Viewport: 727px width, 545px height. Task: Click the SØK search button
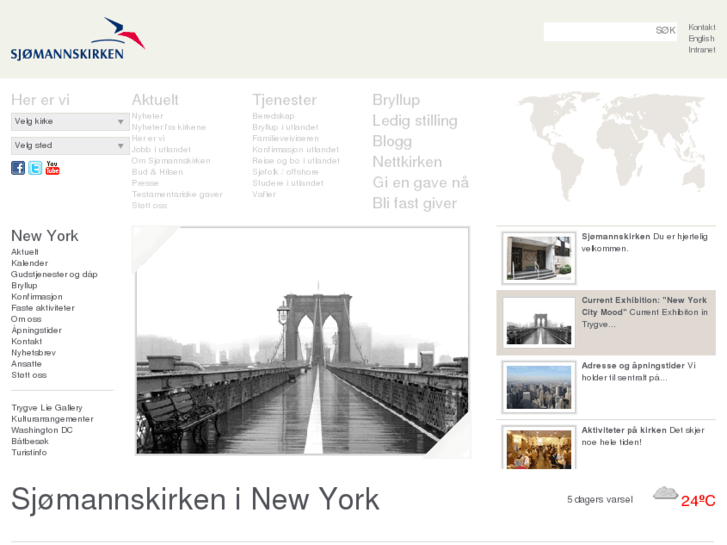[665, 31]
